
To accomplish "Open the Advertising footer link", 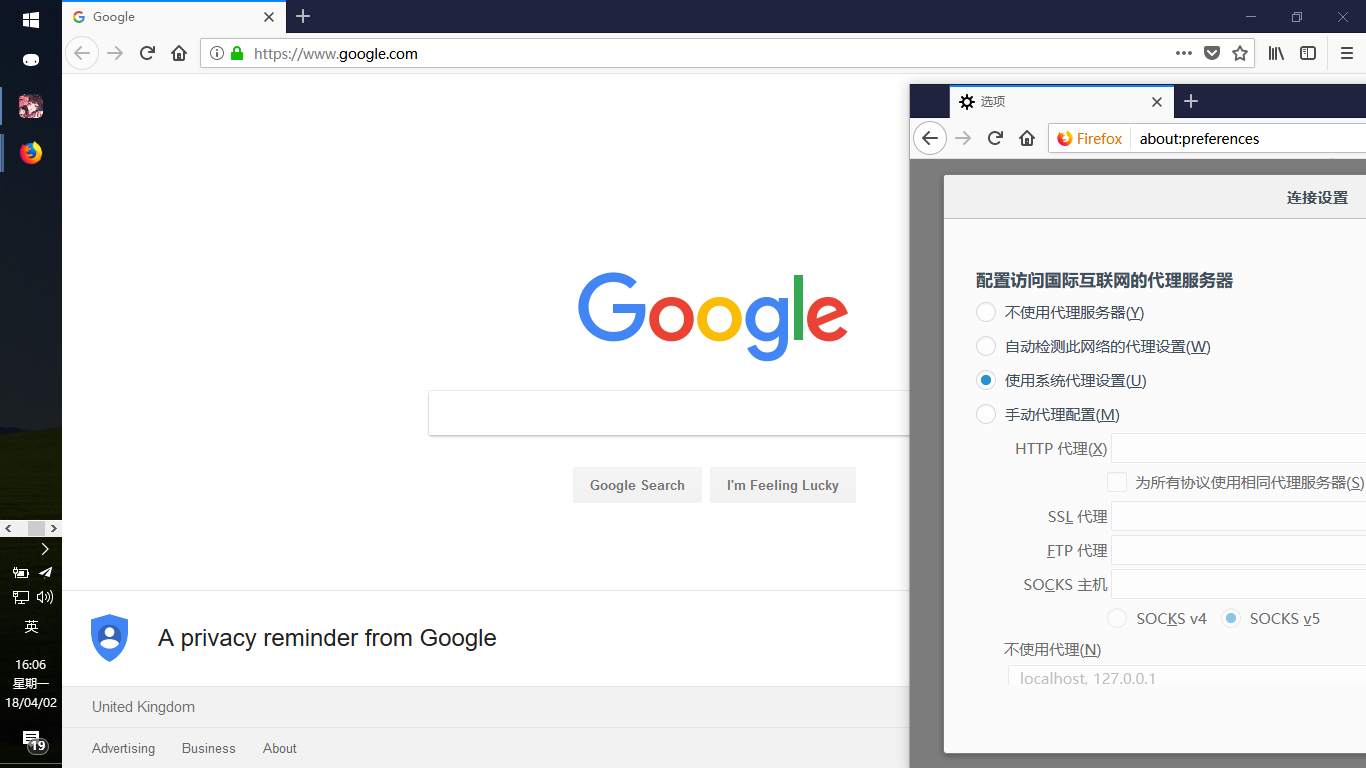I will coord(123,748).
